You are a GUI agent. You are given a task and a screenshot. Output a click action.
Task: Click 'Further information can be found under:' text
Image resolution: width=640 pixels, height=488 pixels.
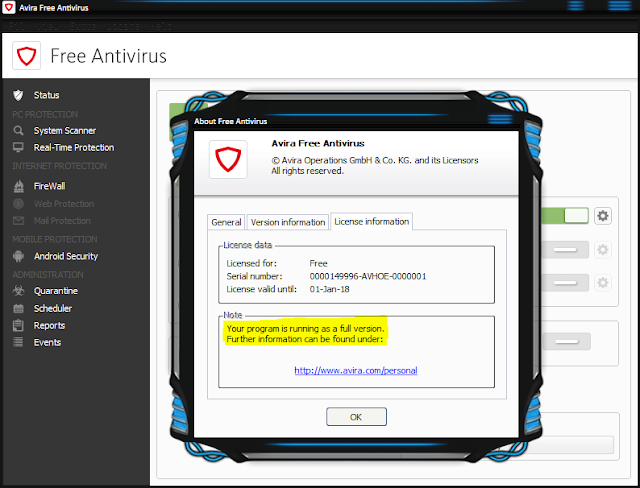coord(304,339)
